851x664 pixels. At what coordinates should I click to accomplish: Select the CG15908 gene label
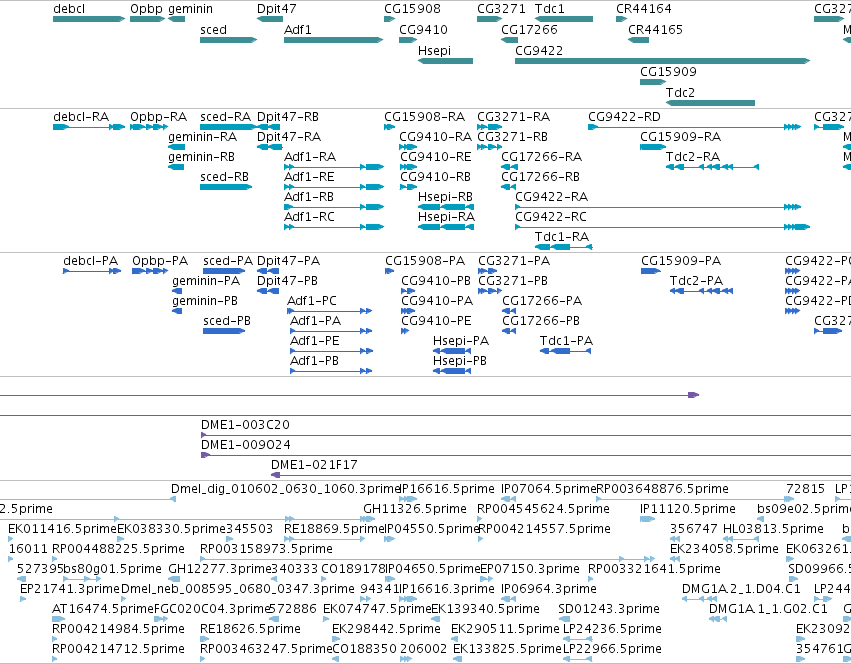tap(412, 9)
